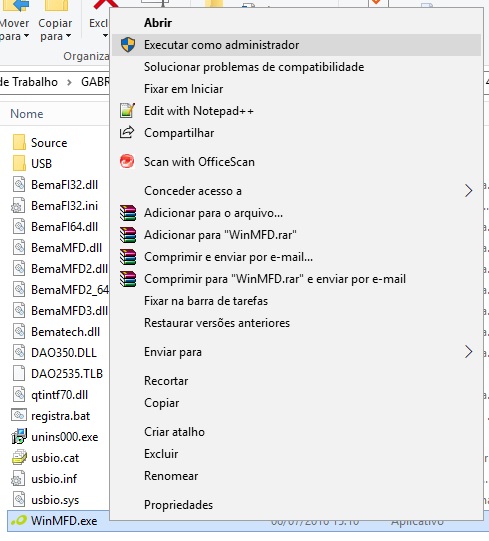Click the usbio.inf file icon
The image size is (489, 541).
18,479
